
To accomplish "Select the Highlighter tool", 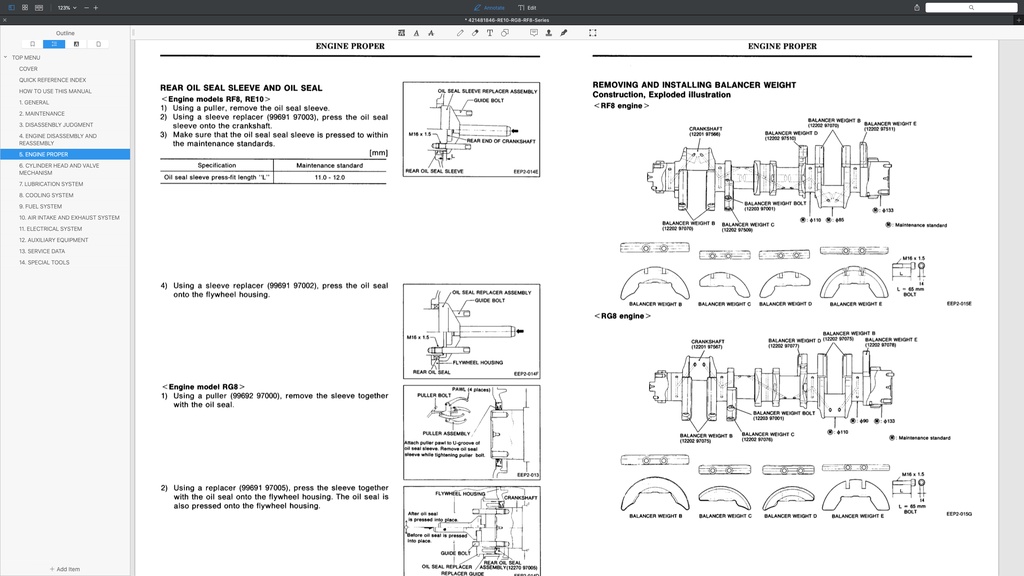I will 476,32.
